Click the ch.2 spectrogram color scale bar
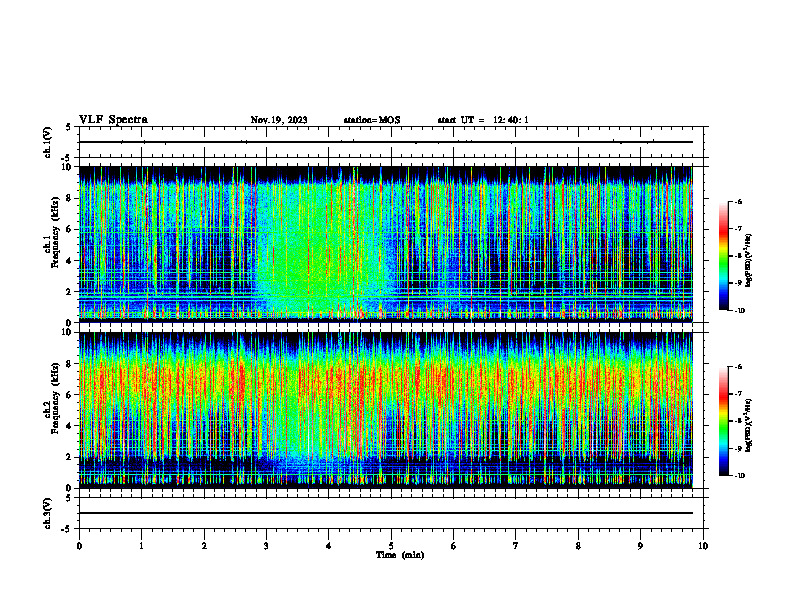The height and width of the screenshot is (612, 792). pos(724,421)
